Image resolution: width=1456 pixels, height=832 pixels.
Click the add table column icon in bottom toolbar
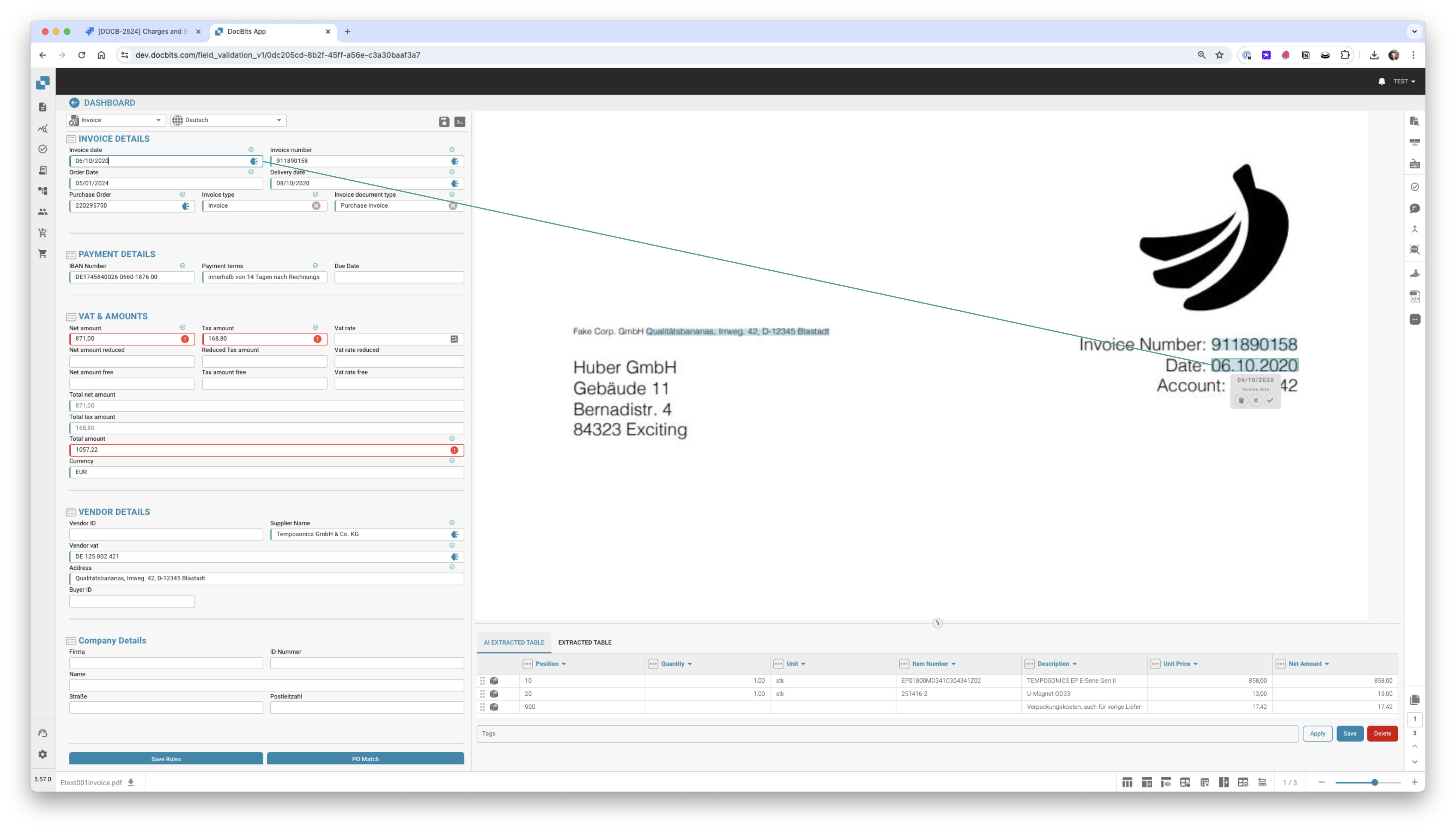[1223, 782]
